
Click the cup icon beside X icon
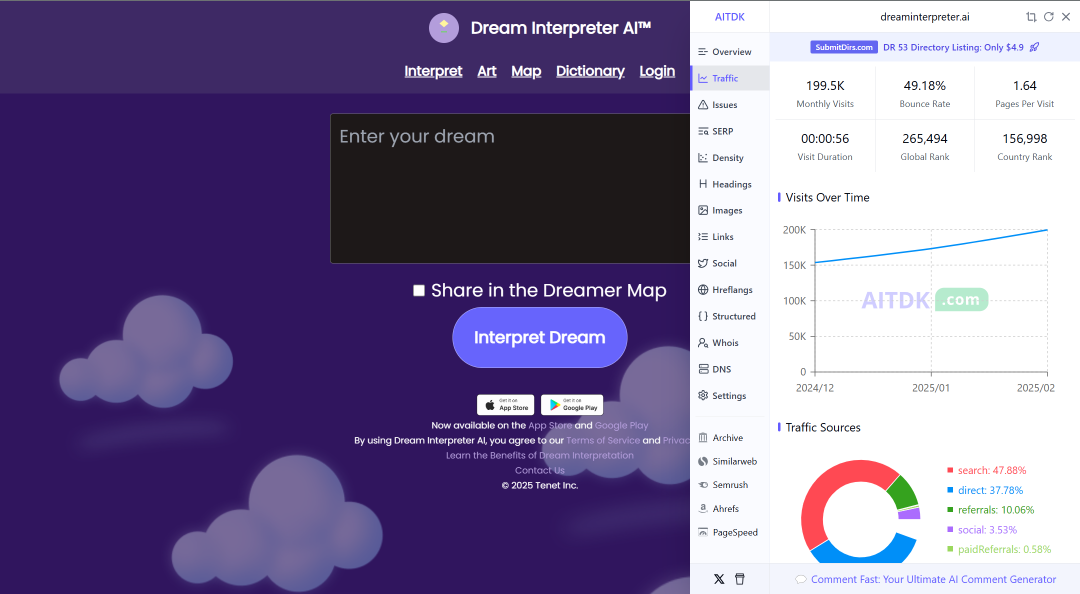pos(740,579)
